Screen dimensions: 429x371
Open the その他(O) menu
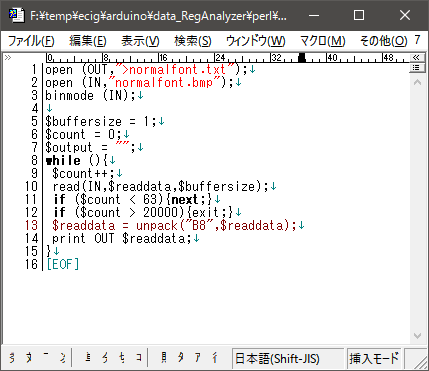(383, 41)
